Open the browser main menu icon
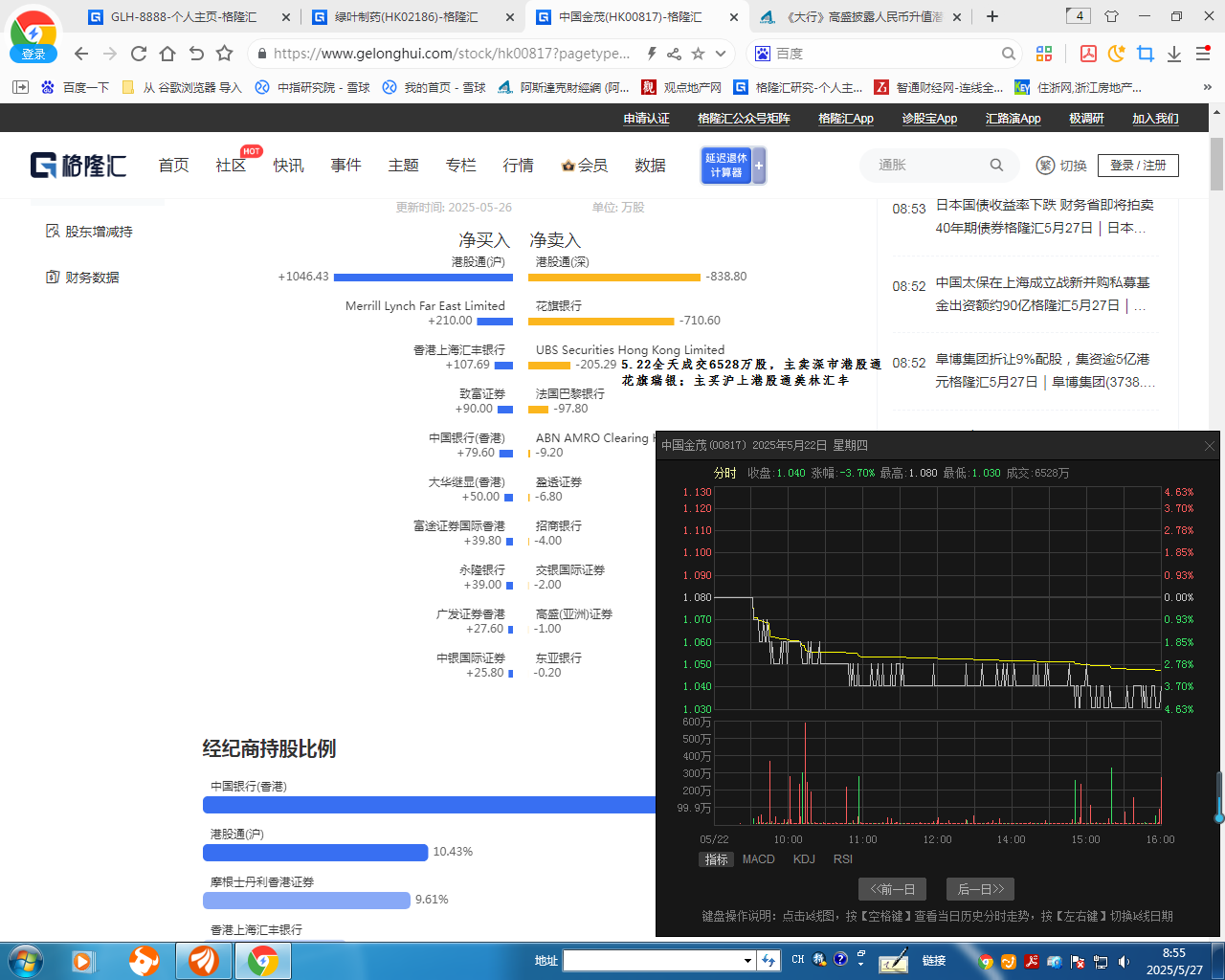This screenshot has height=980, width=1225. tap(1203, 54)
